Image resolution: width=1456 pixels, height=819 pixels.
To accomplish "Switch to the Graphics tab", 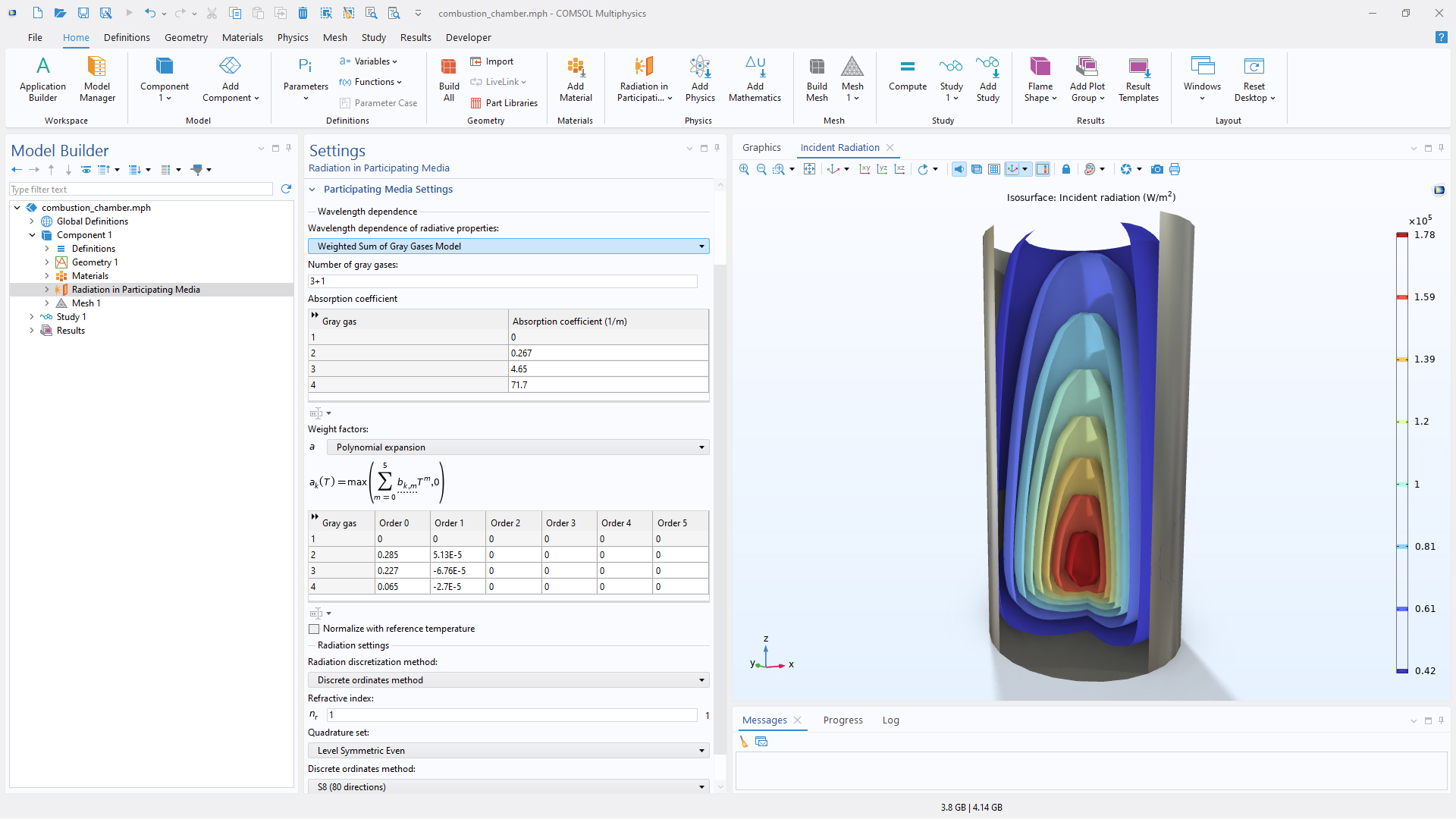I will 761,148.
